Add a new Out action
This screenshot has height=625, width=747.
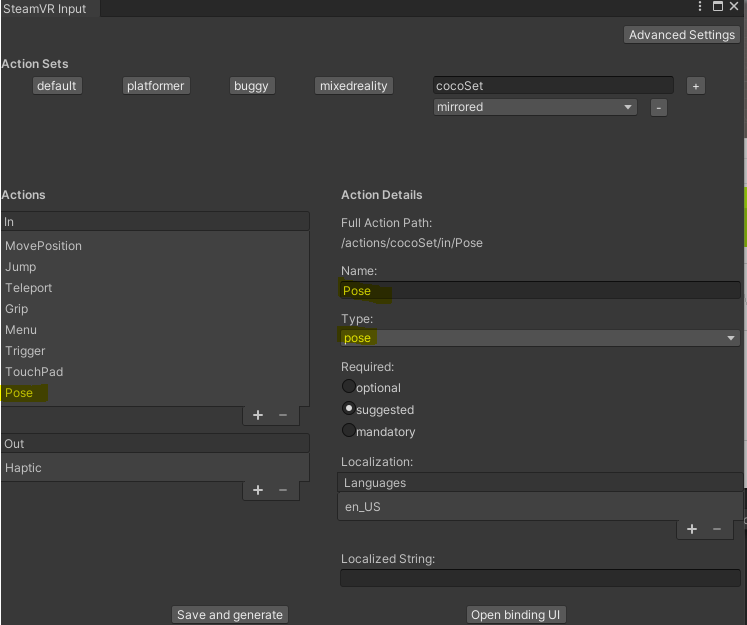(x=258, y=490)
